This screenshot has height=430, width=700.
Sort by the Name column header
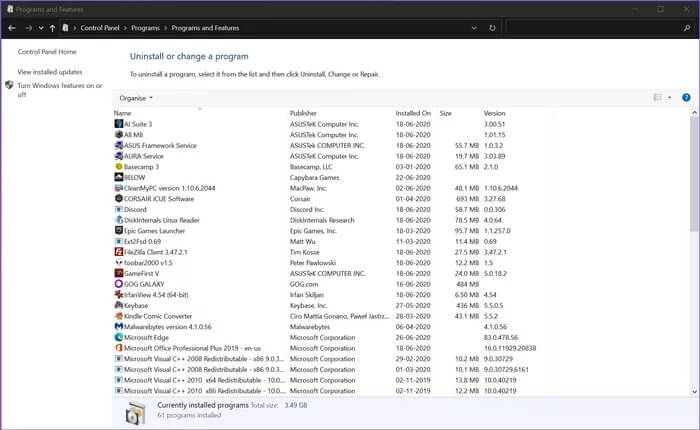(122, 113)
